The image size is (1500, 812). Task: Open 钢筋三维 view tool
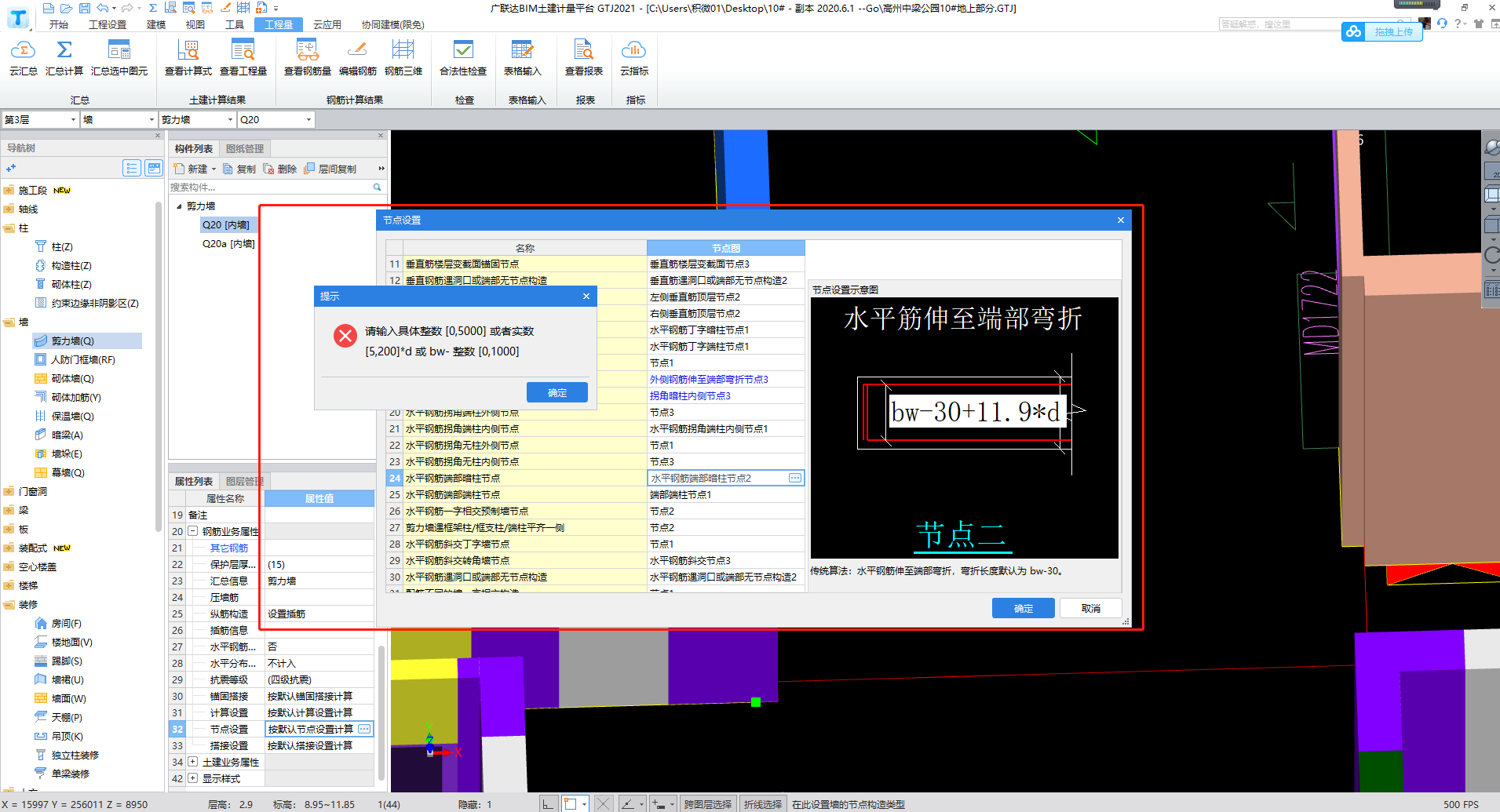click(x=403, y=58)
